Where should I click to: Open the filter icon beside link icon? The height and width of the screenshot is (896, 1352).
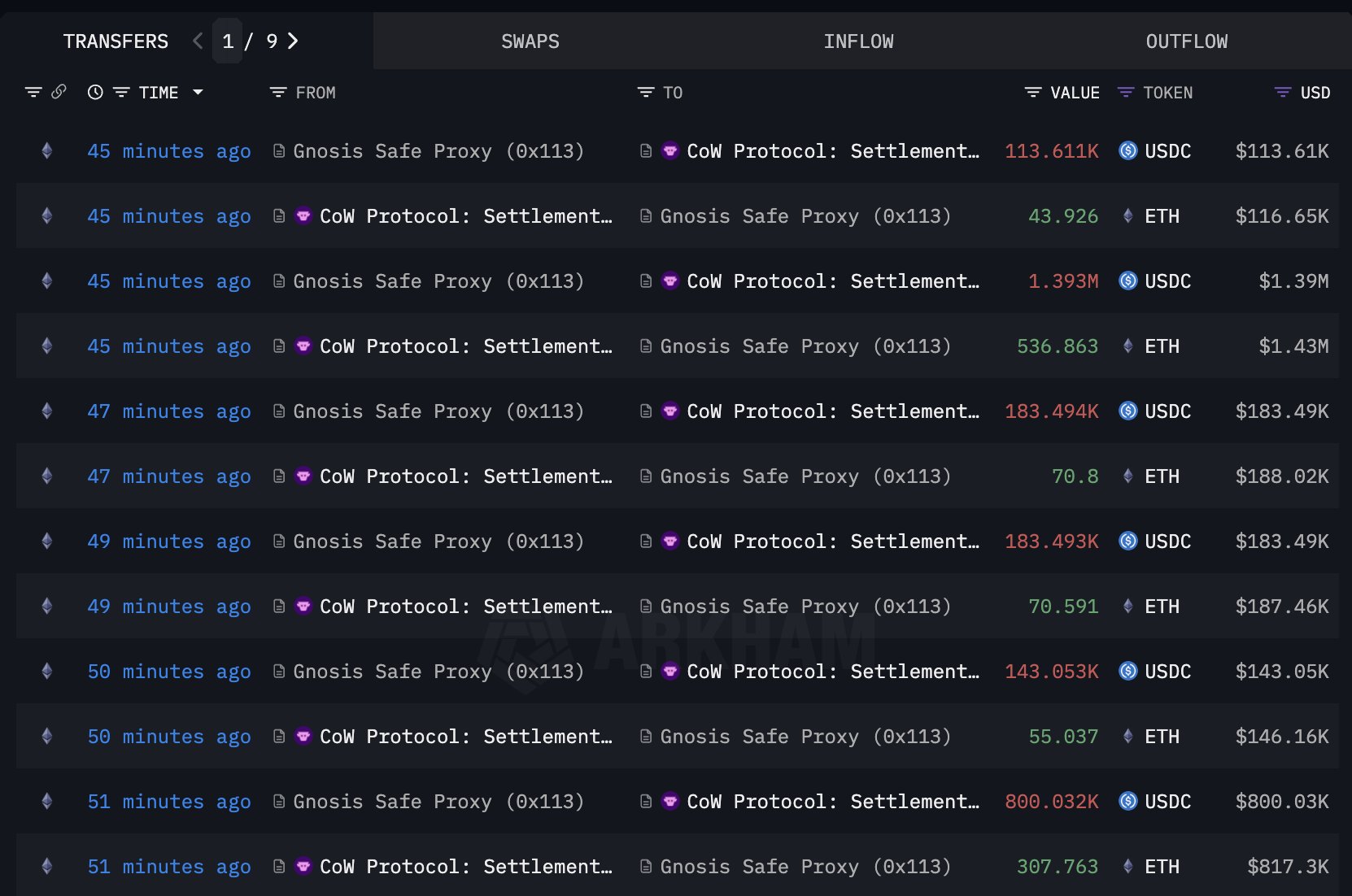33,93
